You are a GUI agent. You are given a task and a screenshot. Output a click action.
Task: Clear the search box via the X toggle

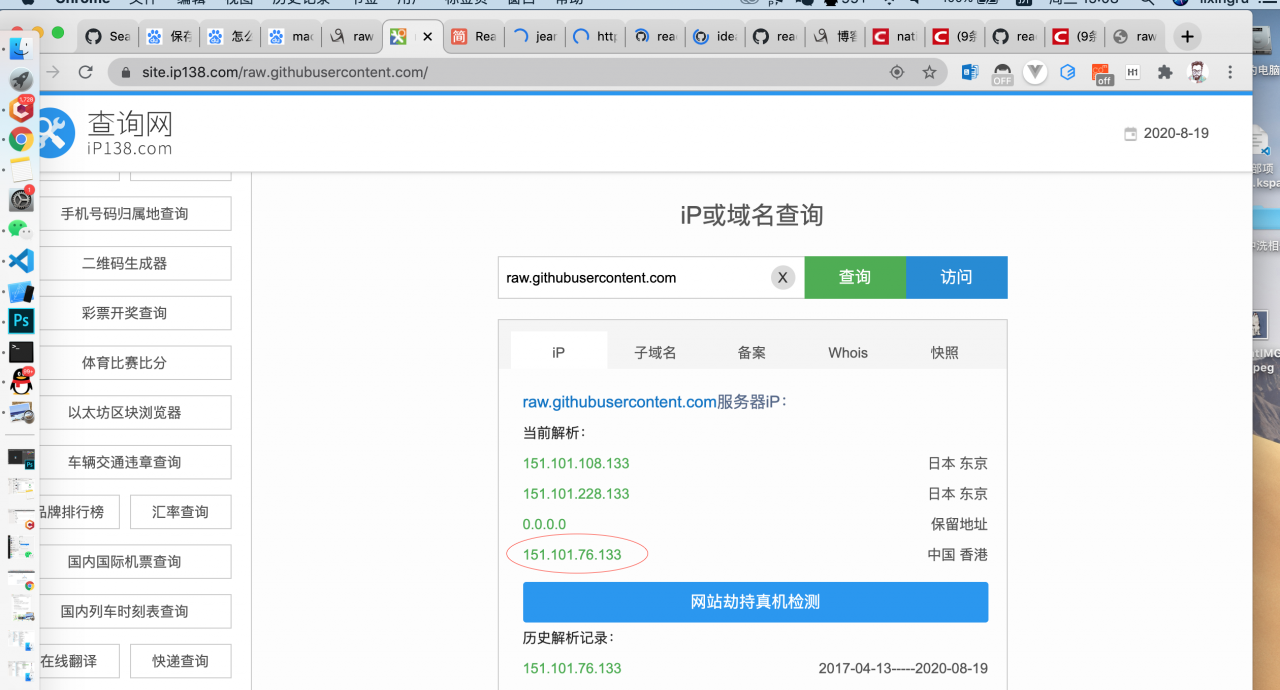pos(783,277)
